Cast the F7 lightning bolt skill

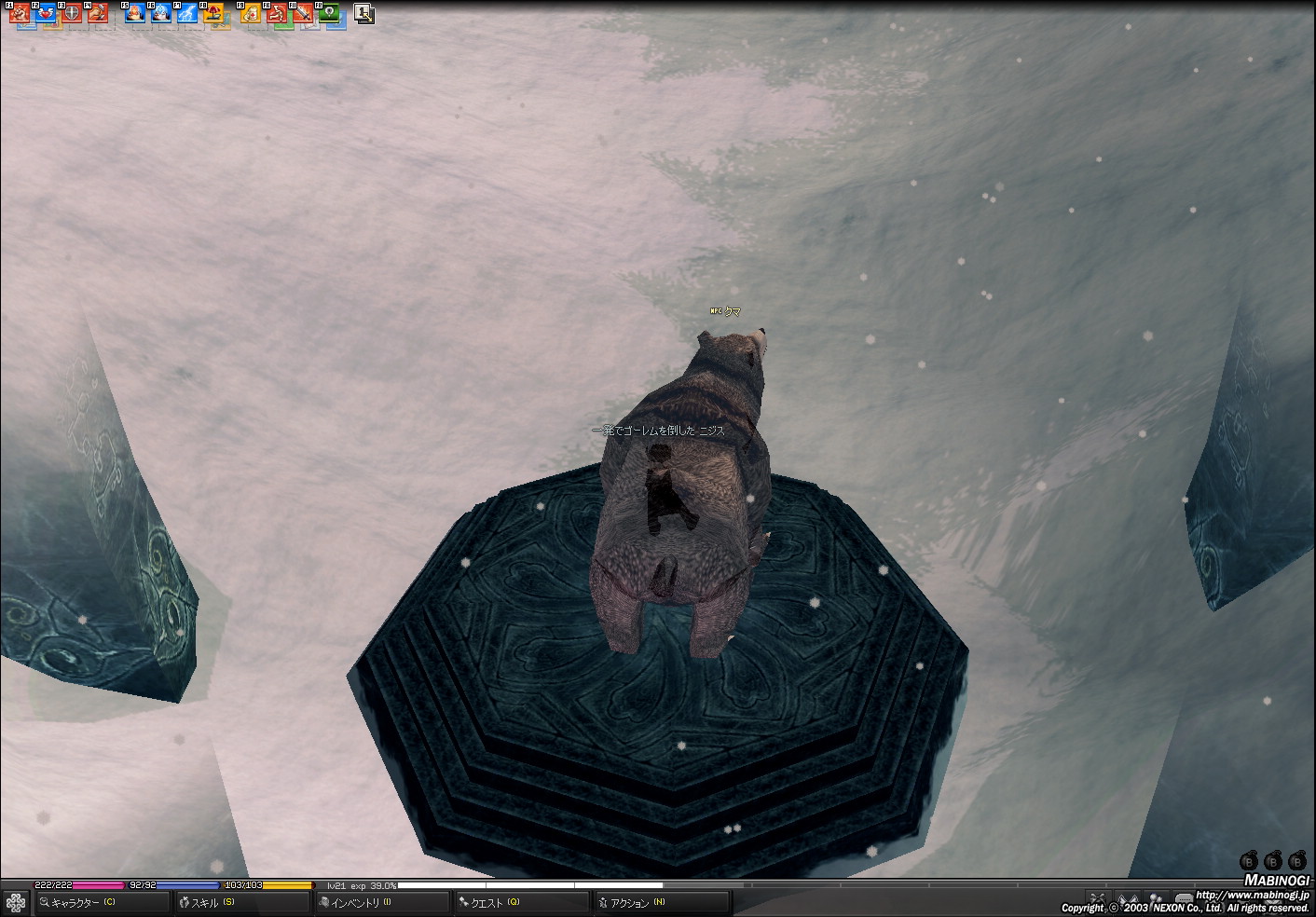(x=188, y=14)
